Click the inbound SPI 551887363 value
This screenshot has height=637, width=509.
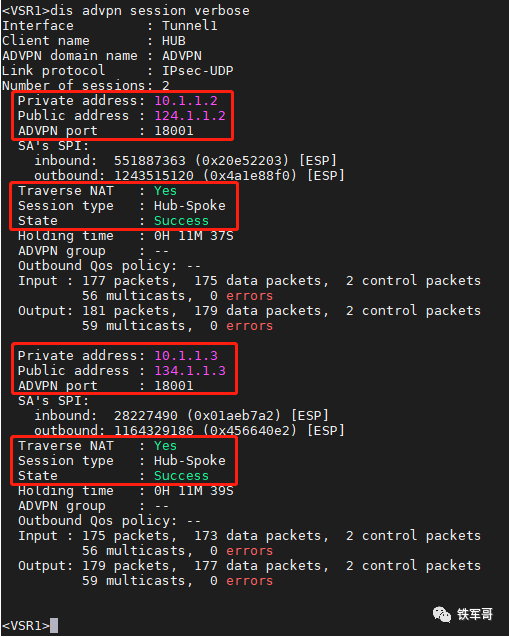pyautogui.click(x=149, y=161)
